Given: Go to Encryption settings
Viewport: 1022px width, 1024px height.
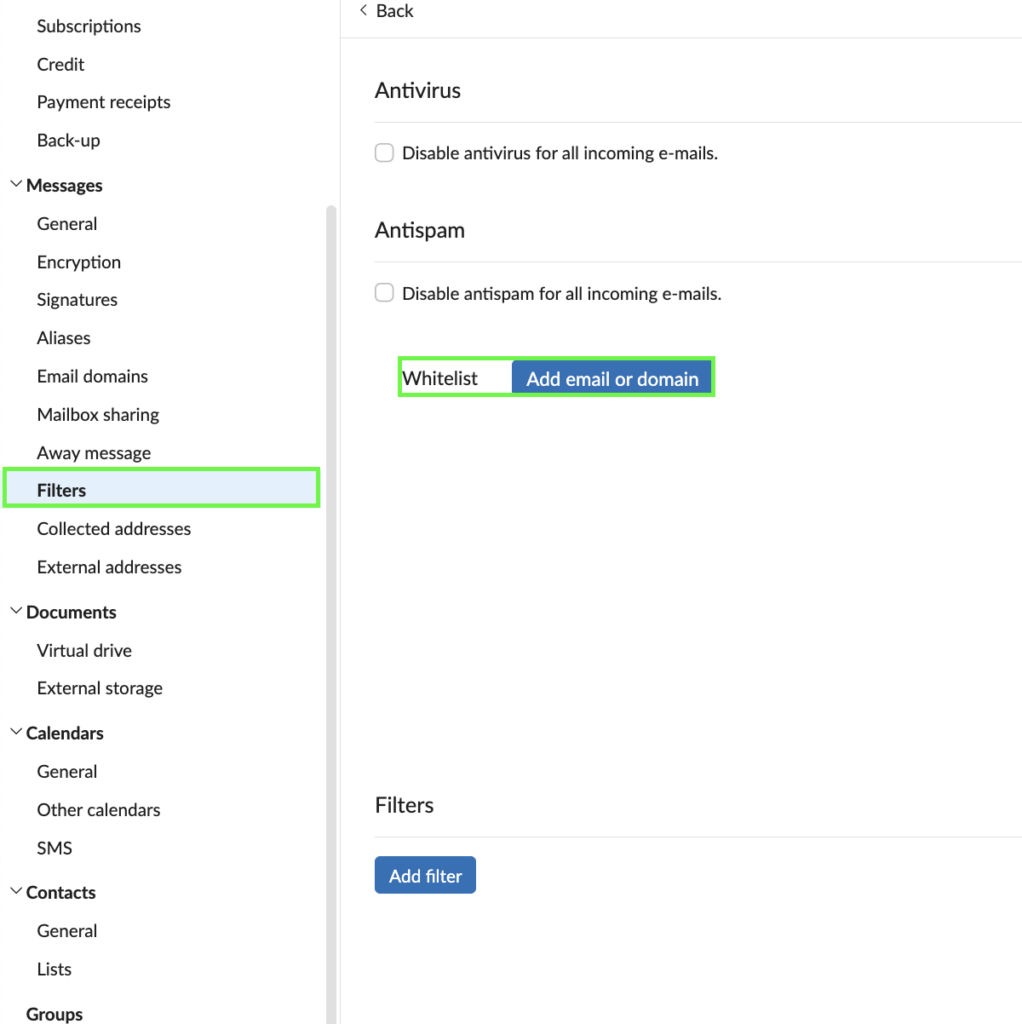Looking at the screenshot, I should [79, 262].
